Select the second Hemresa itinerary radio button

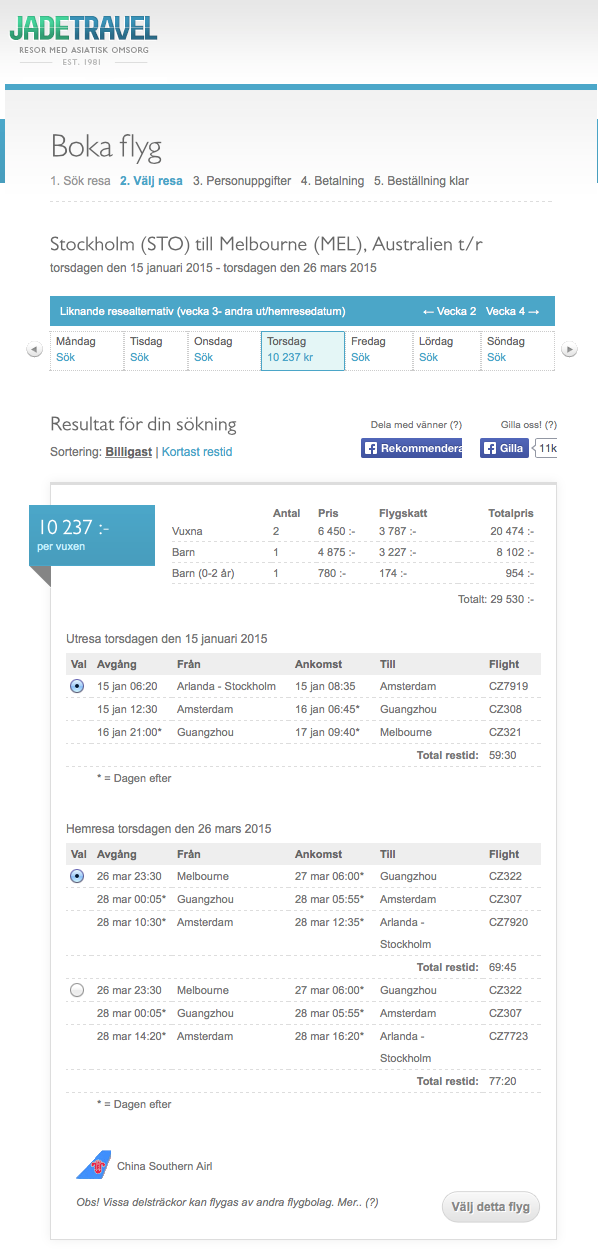click(x=77, y=989)
